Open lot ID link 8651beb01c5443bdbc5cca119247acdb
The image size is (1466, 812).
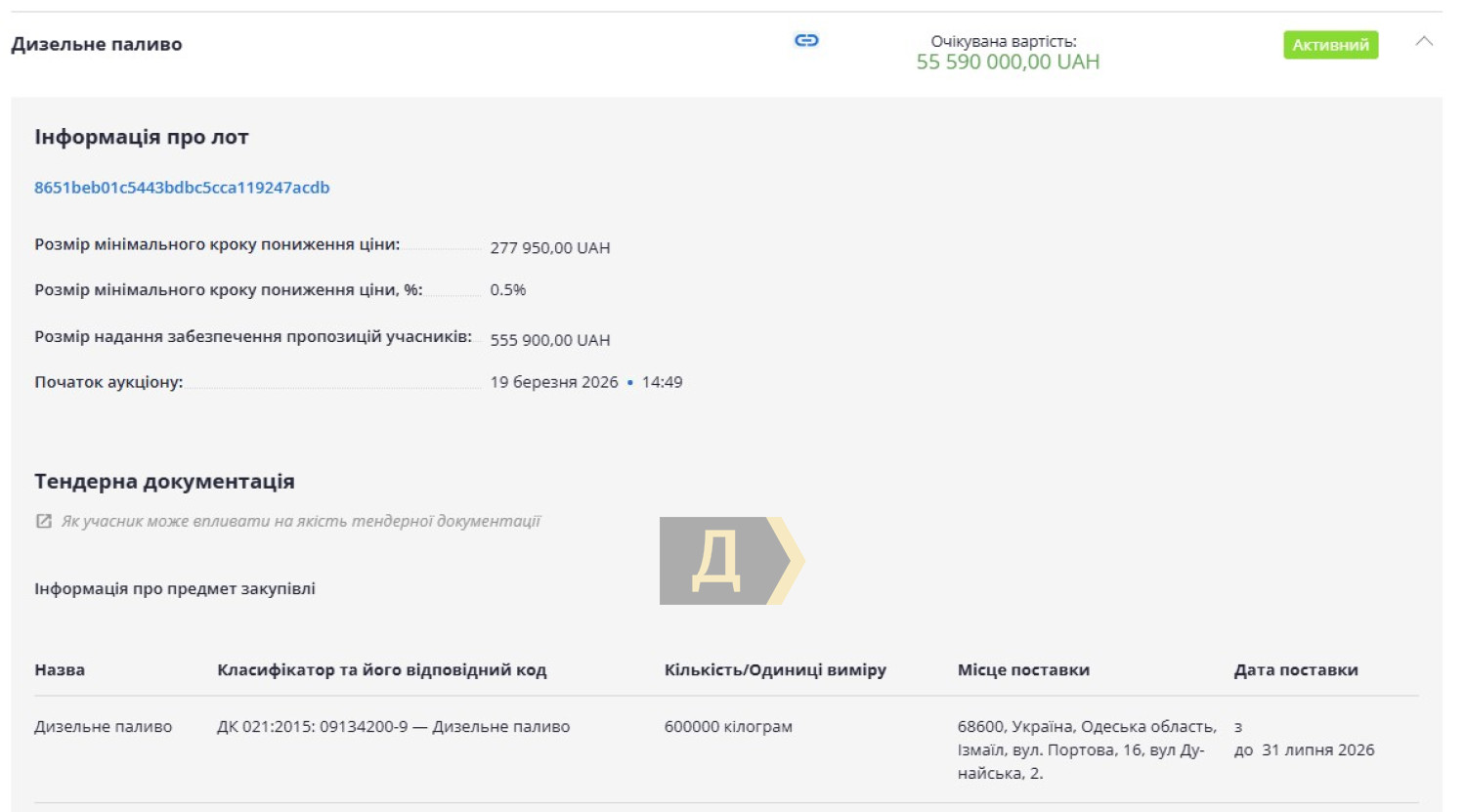pos(182,188)
